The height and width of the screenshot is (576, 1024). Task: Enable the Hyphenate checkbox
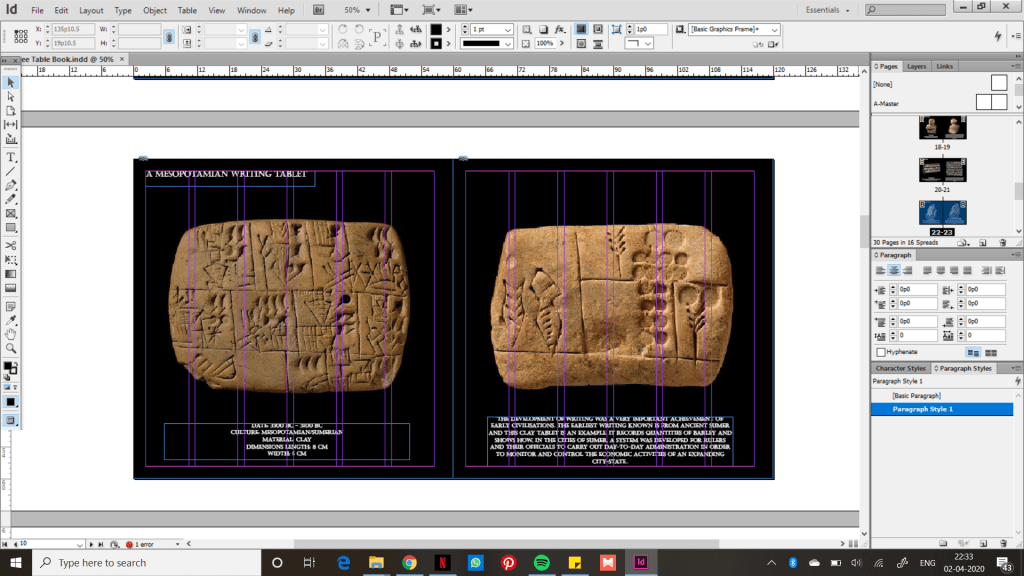(881, 352)
